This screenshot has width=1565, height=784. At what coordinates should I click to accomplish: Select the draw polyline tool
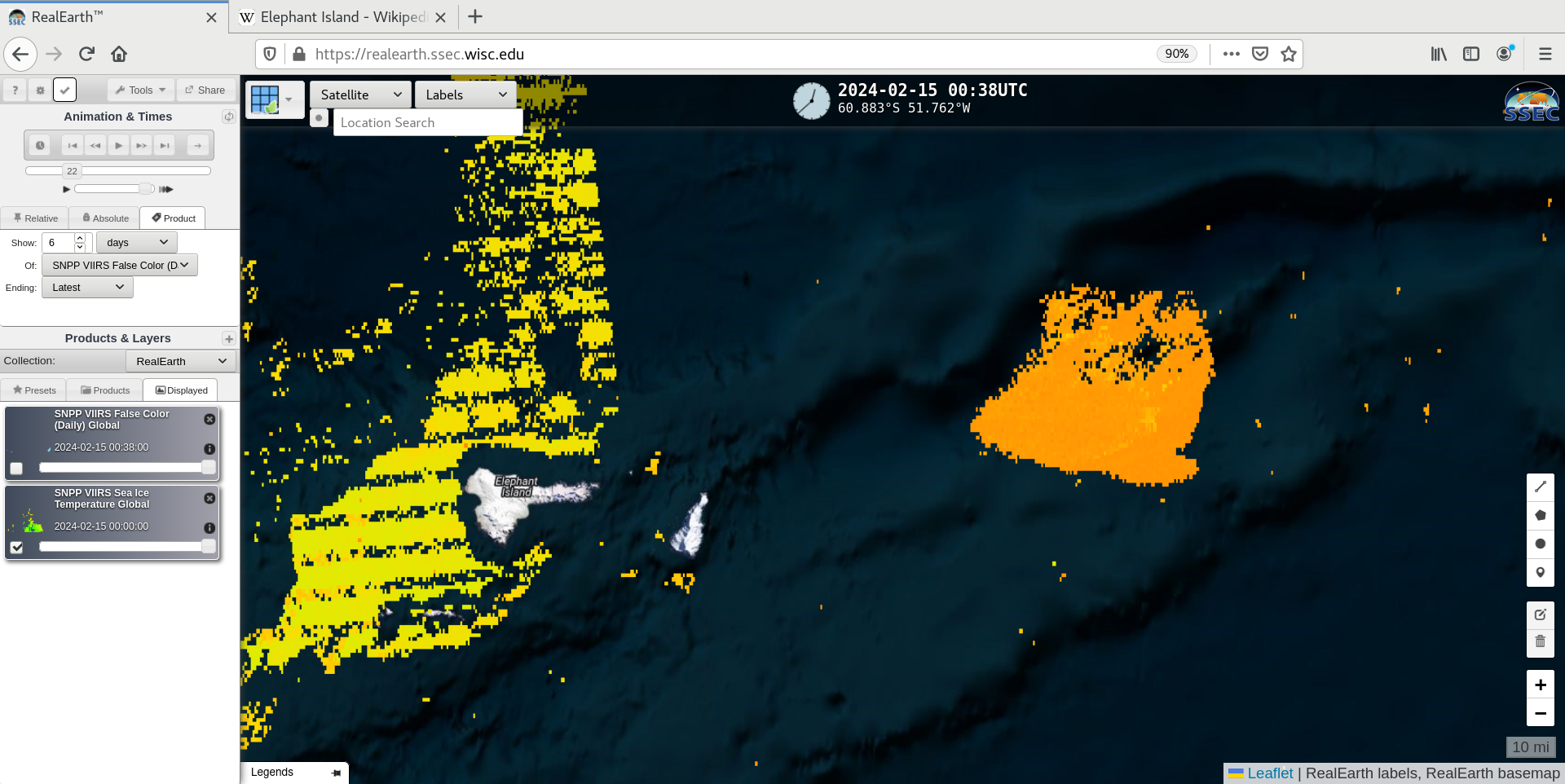1540,487
